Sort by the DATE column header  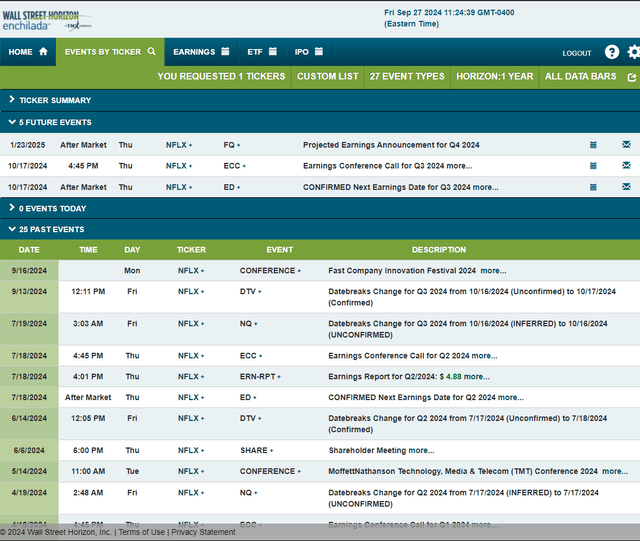29,249
